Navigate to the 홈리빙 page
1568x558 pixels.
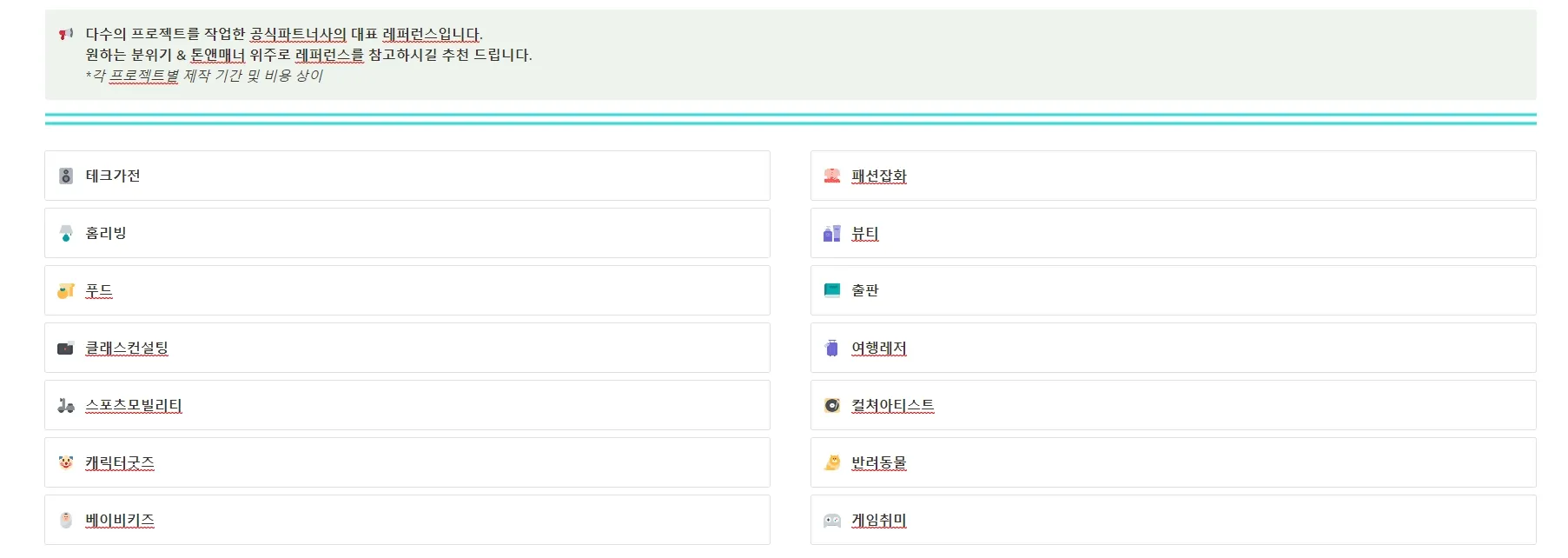[106, 233]
